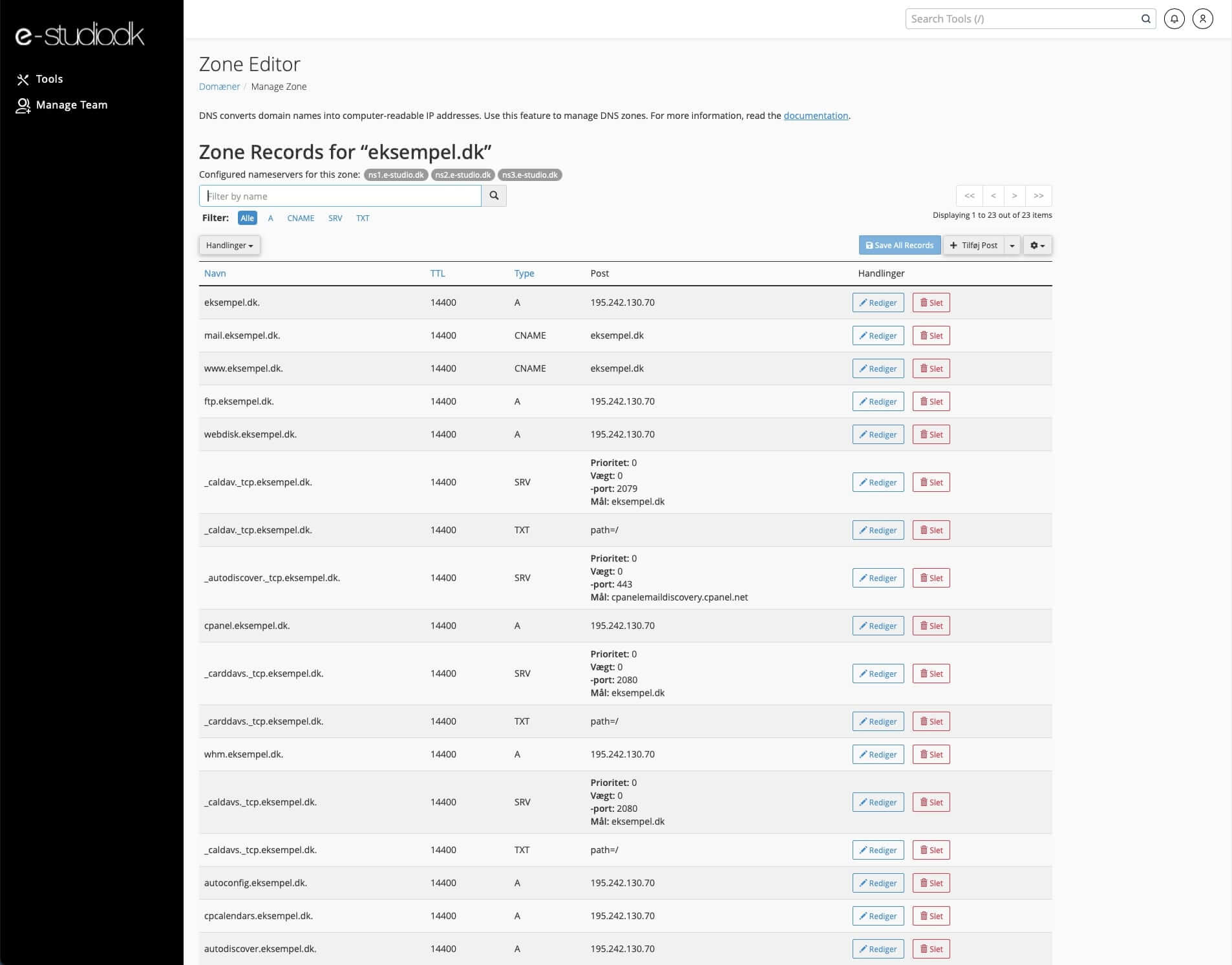Open the documentation link

pos(816,116)
